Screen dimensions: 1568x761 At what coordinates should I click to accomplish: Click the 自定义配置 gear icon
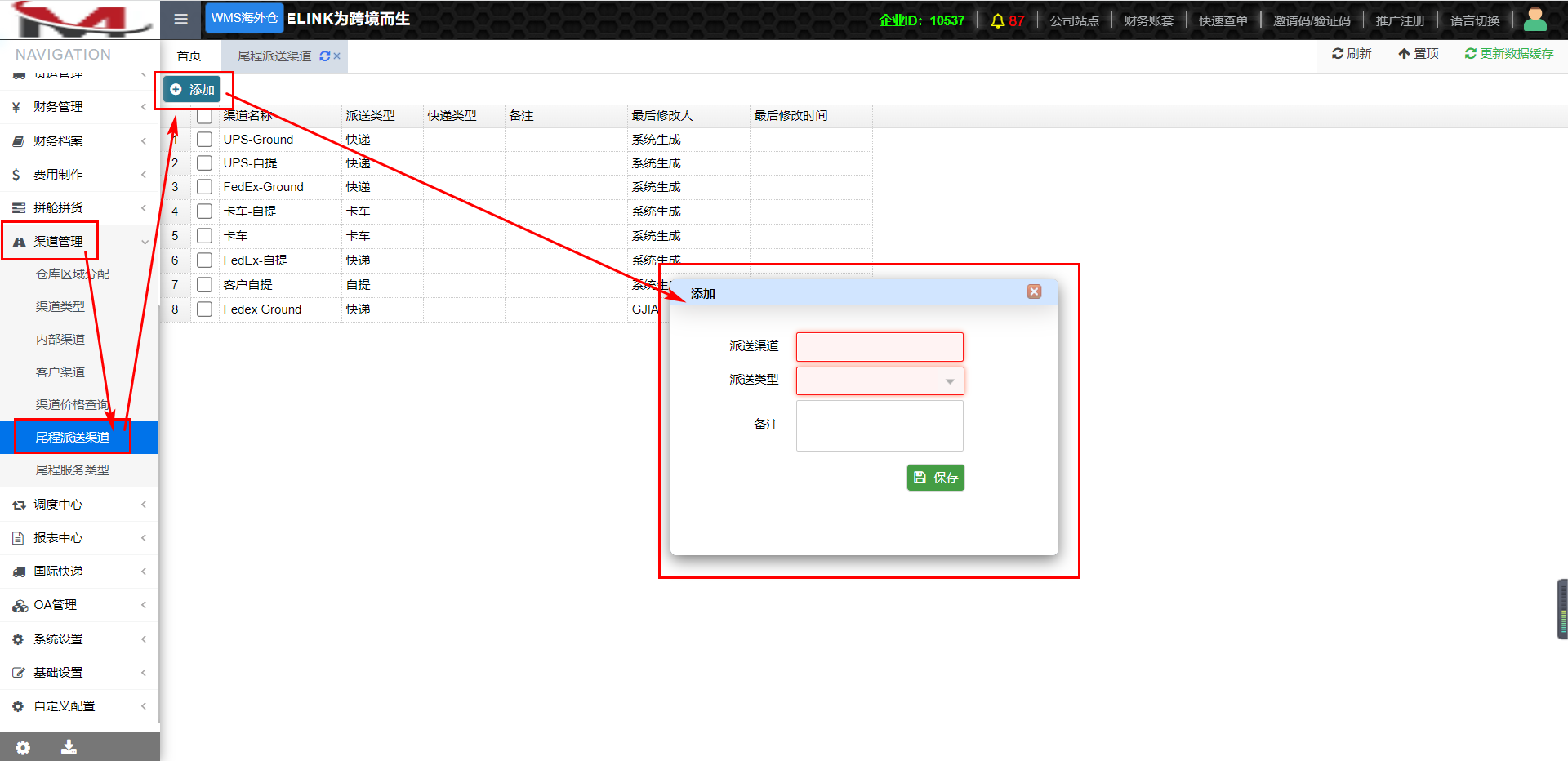tap(18, 706)
